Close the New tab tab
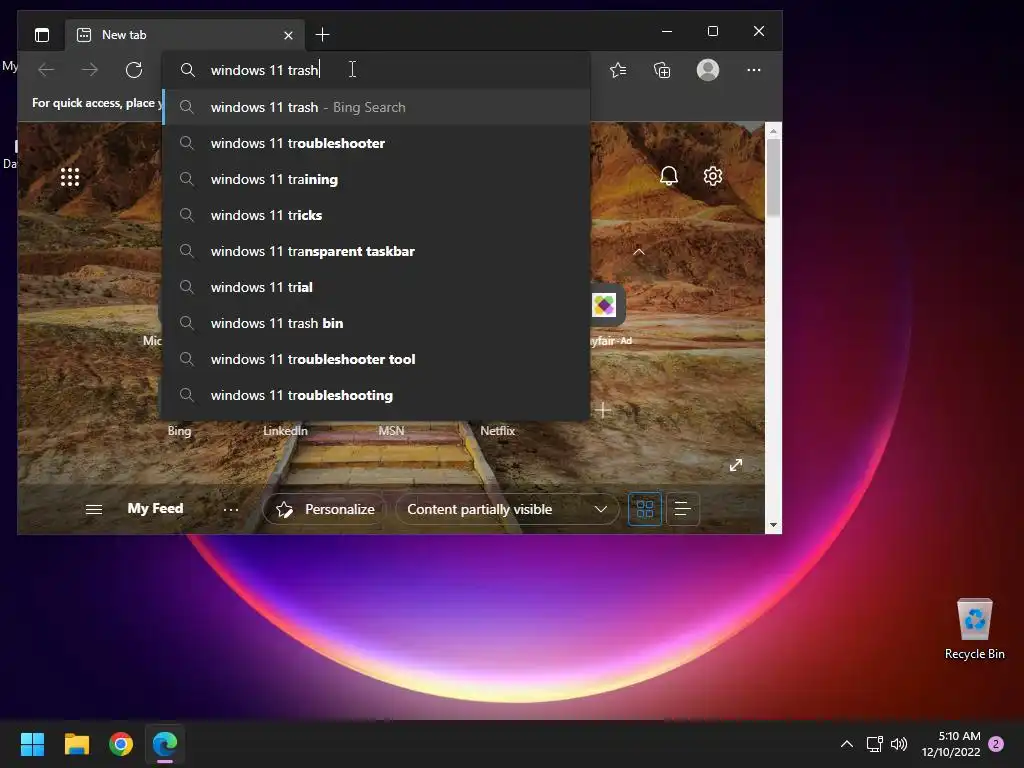The width and height of the screenshot is (1024, 768). coord(288,35)
